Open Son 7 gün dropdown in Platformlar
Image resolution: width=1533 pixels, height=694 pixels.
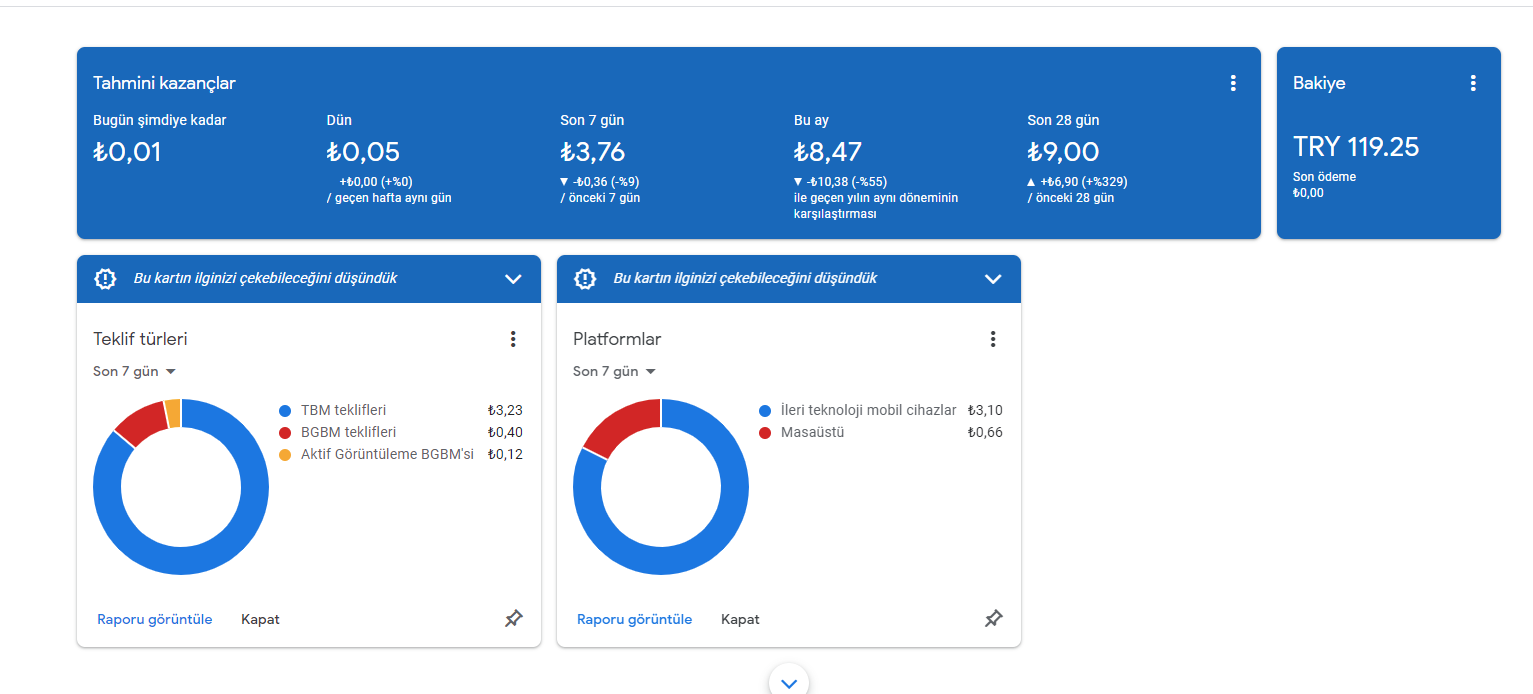[x=615, y=371]
